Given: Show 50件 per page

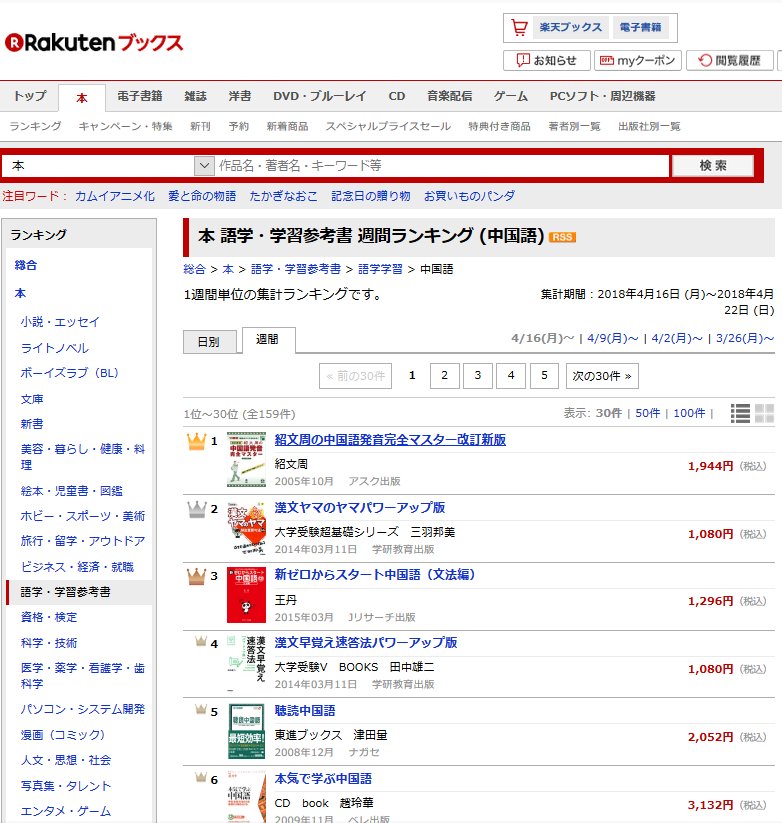Looking at the screenshot, I should coord(648,414).
